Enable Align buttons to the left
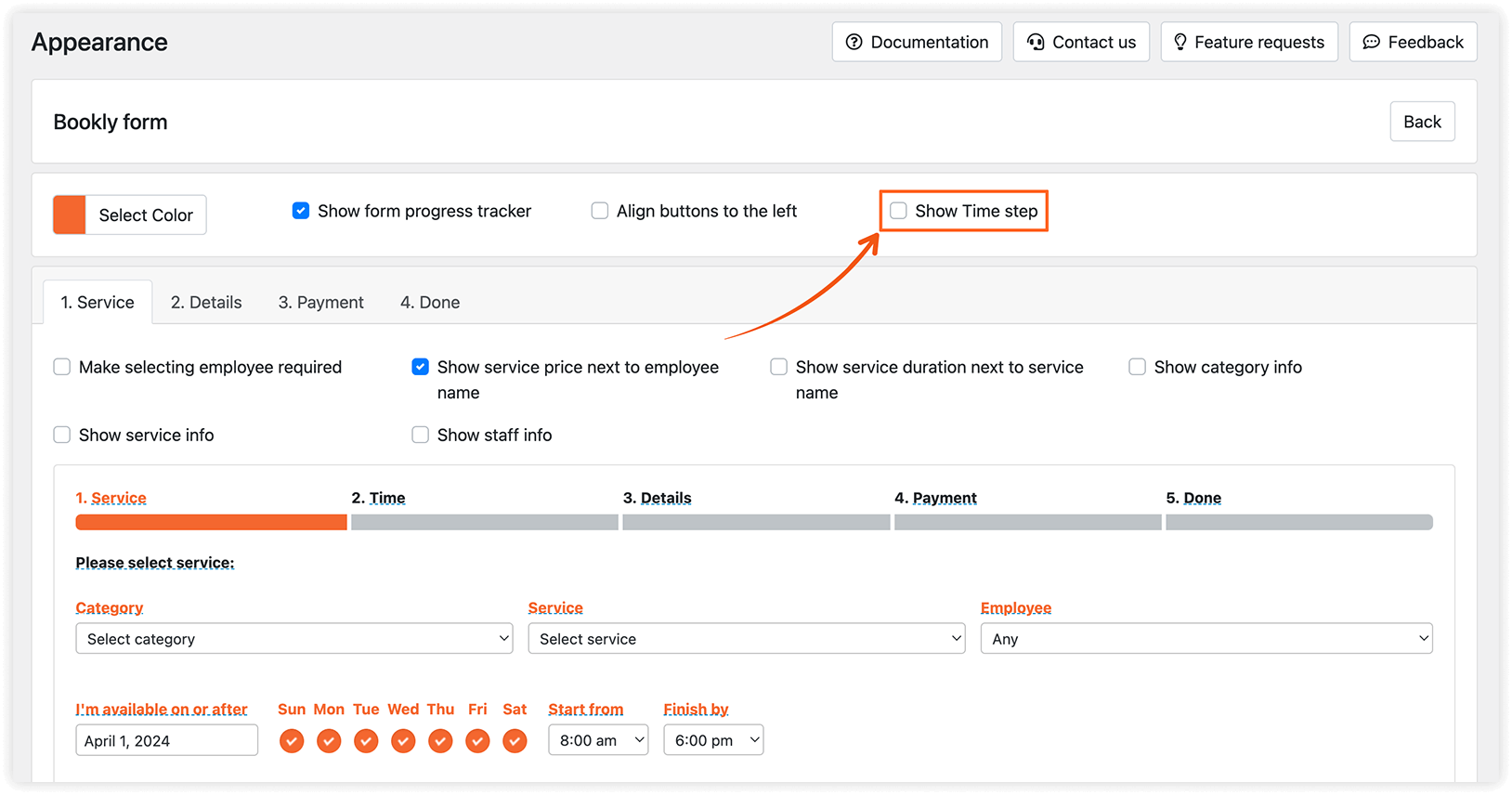1512x795 pixels. 600,211
